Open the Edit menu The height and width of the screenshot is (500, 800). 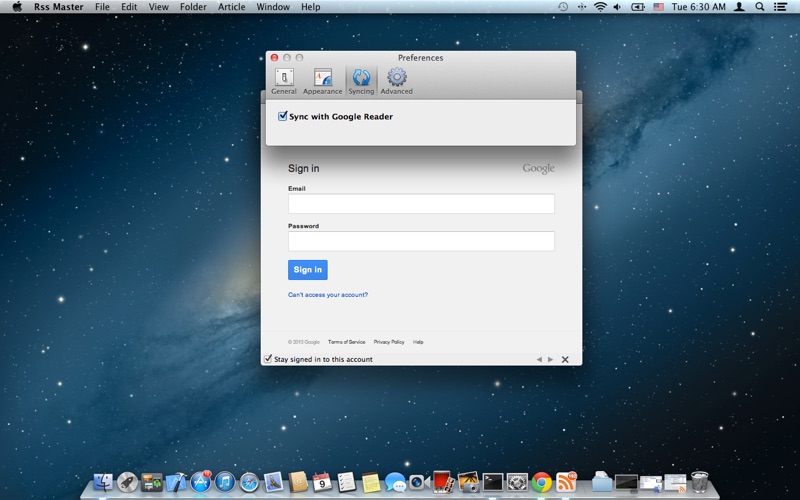pos(129,7)
